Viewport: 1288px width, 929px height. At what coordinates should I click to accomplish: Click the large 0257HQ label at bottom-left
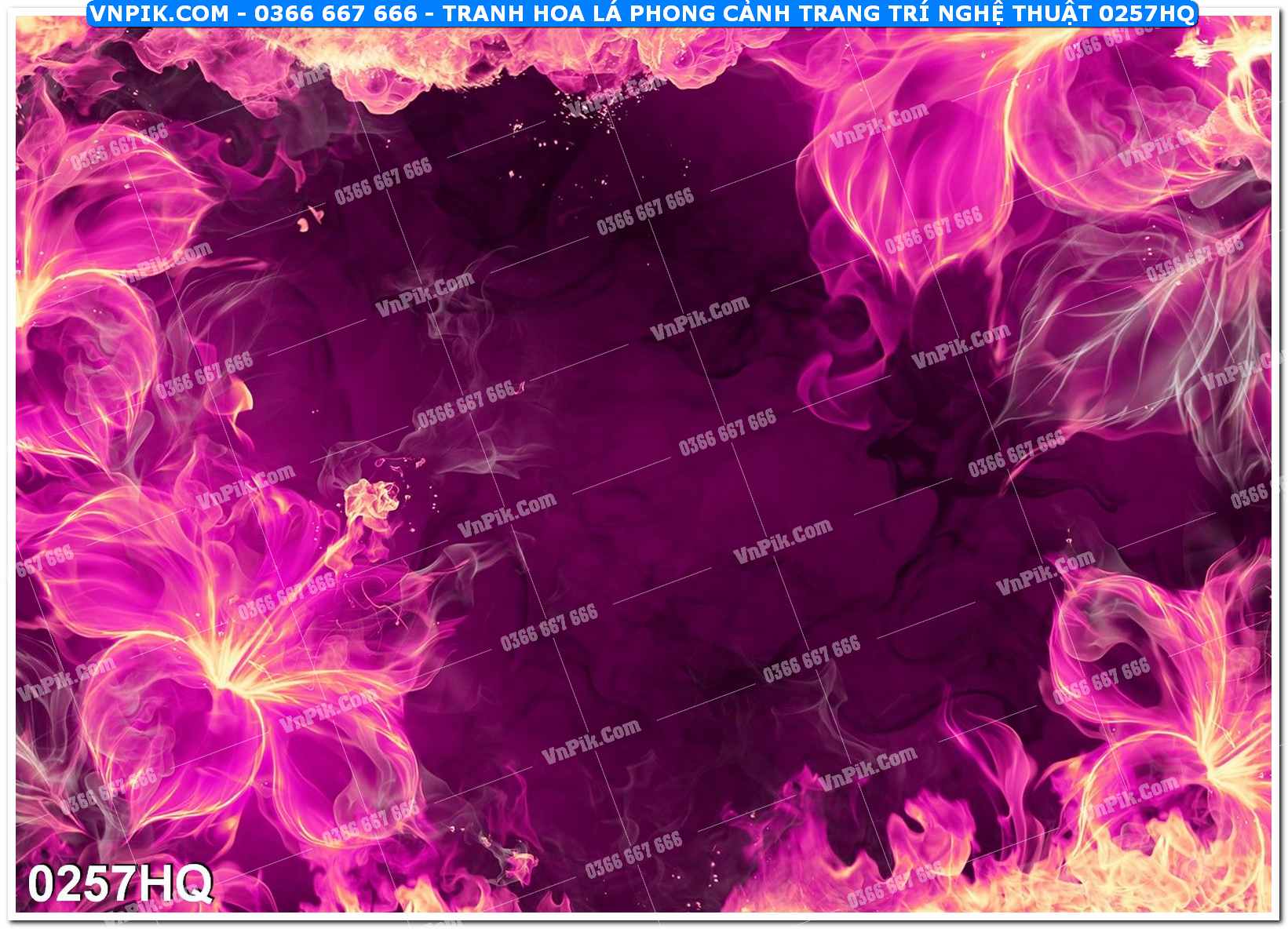pyautogui.click(x=120, y=884)
